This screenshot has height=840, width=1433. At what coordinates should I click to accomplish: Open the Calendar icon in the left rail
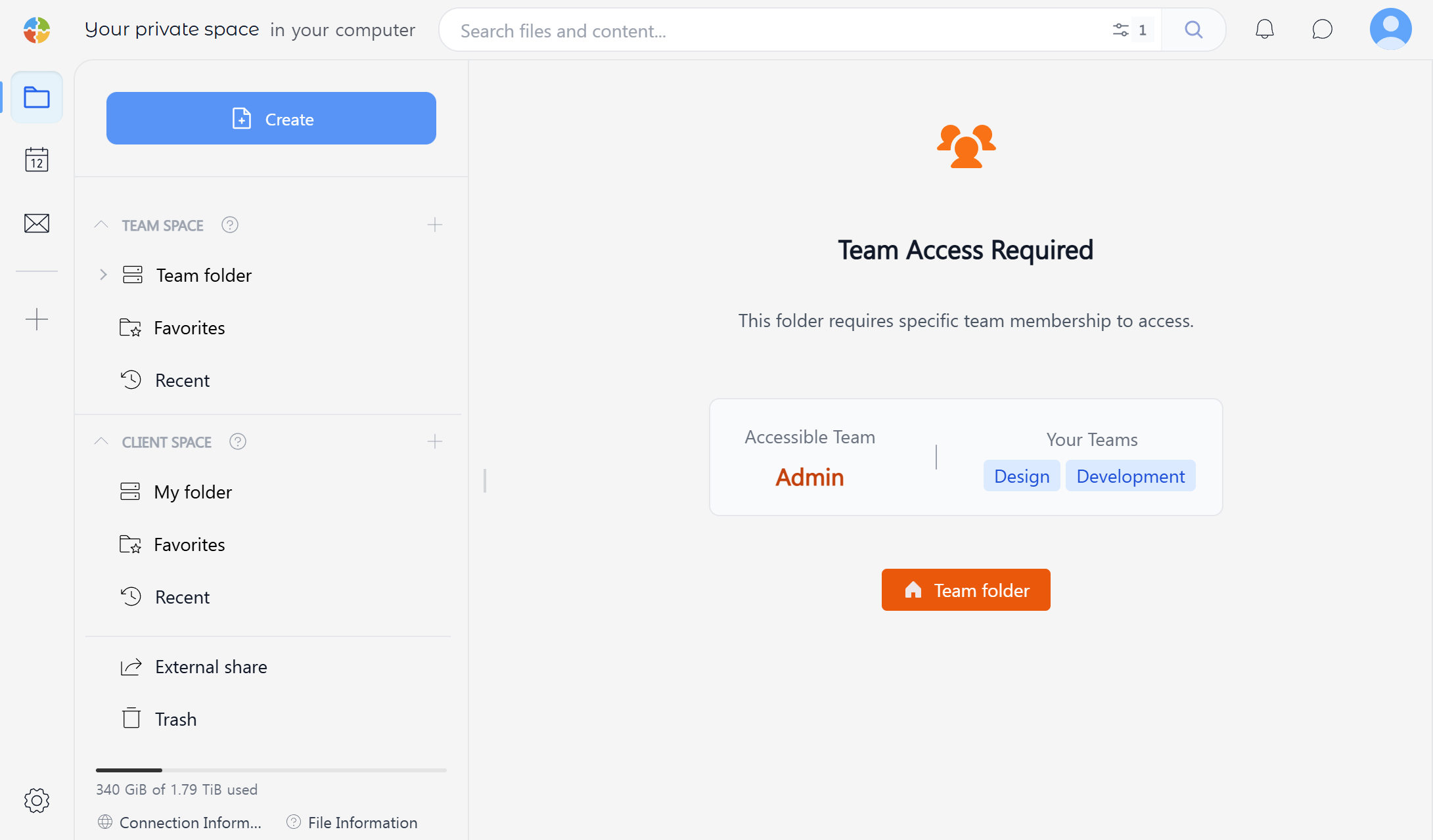click(37, 160)
